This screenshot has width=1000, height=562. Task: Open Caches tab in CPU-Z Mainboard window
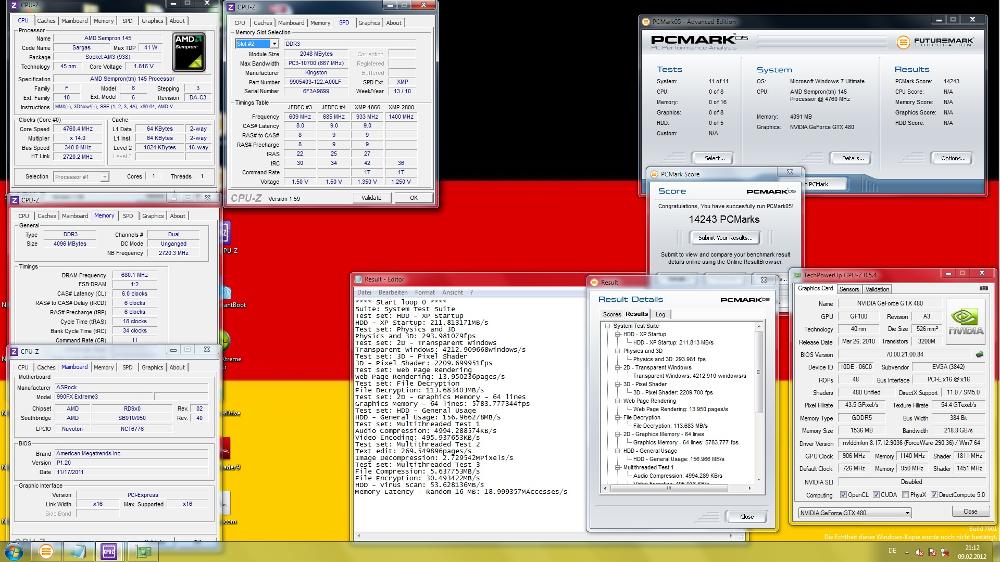46,367
